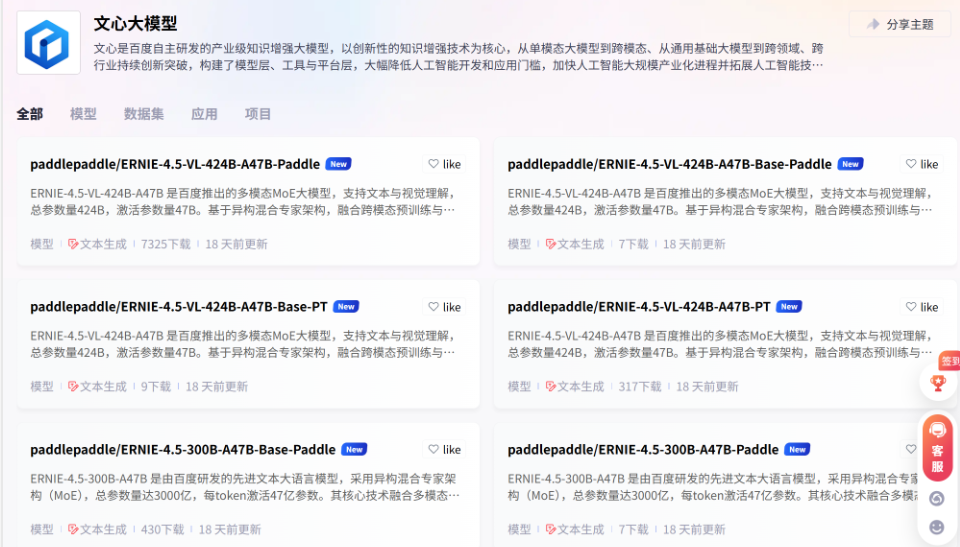Click description of ERNIE-4.5-300B-A47B-Base-Paddle card
960x547 pixels.
click(244, 487)
